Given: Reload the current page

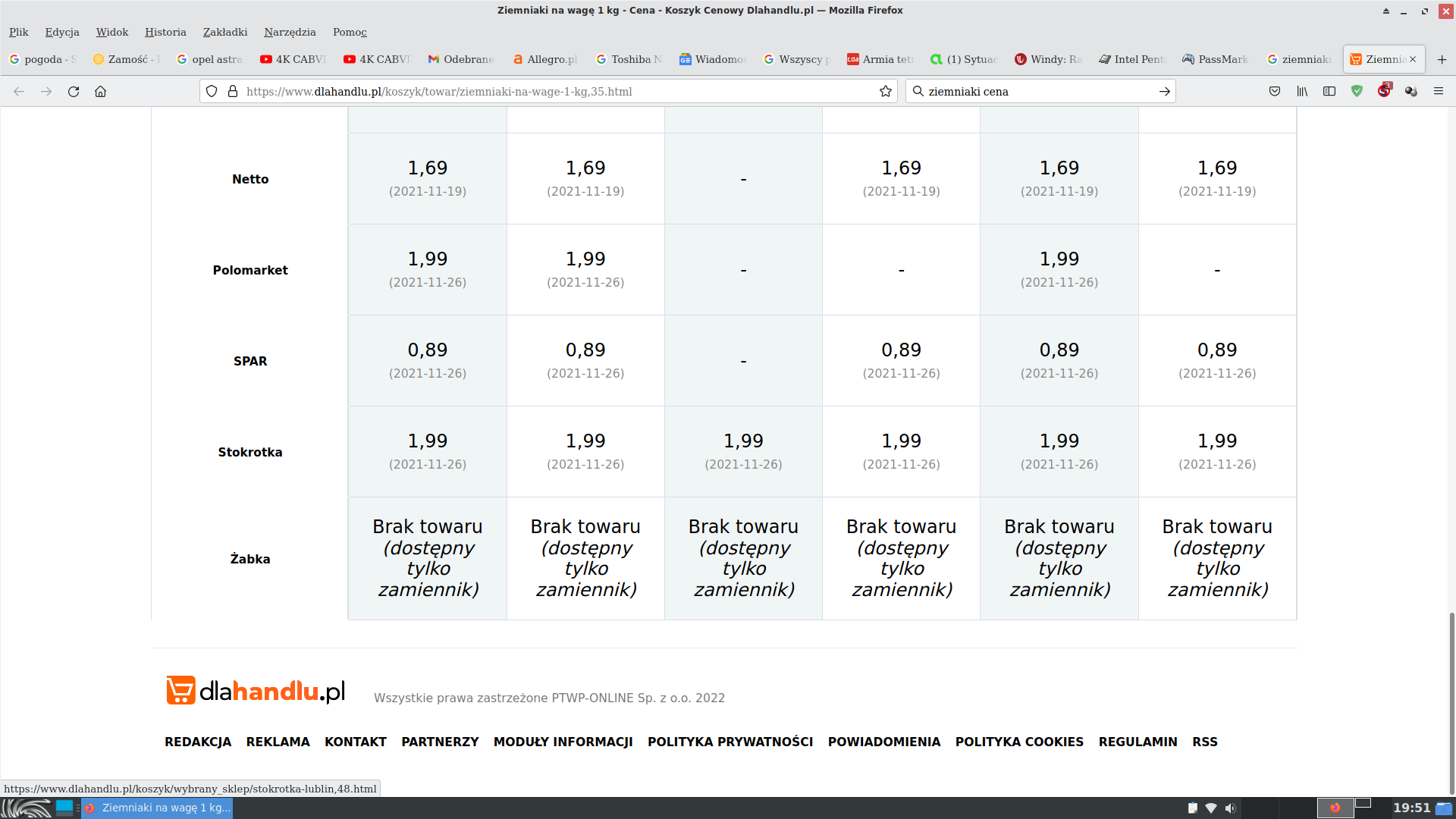Looking at the screenshot, I should 74,91.
